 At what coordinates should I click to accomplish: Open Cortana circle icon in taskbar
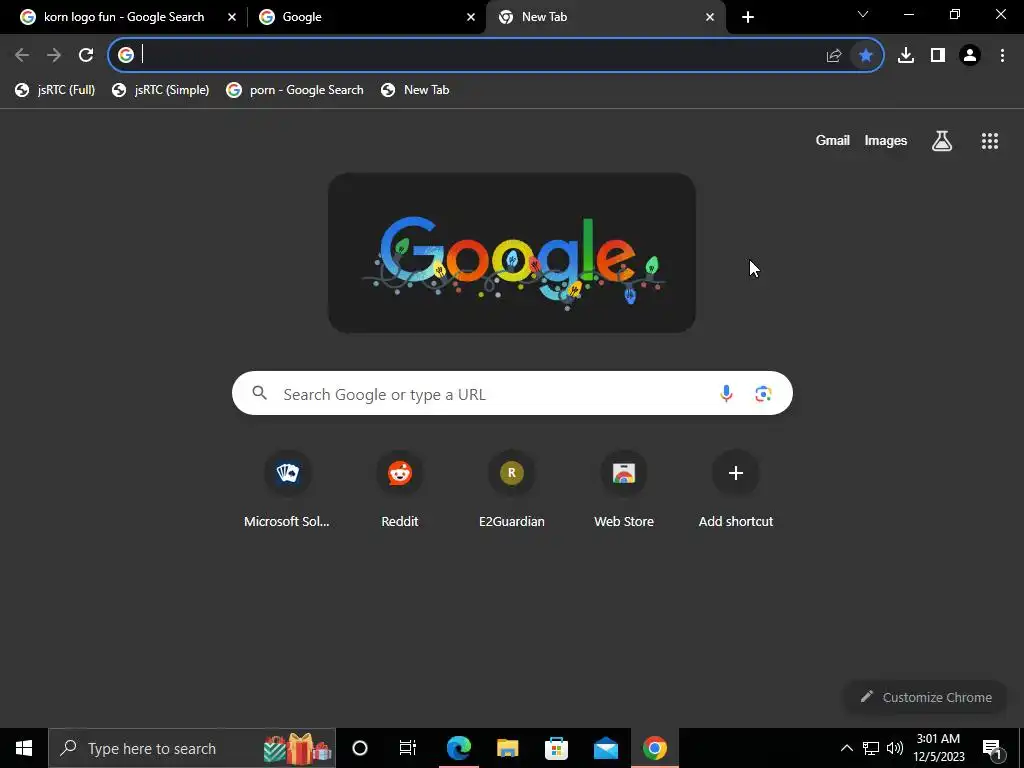(360, 748)
